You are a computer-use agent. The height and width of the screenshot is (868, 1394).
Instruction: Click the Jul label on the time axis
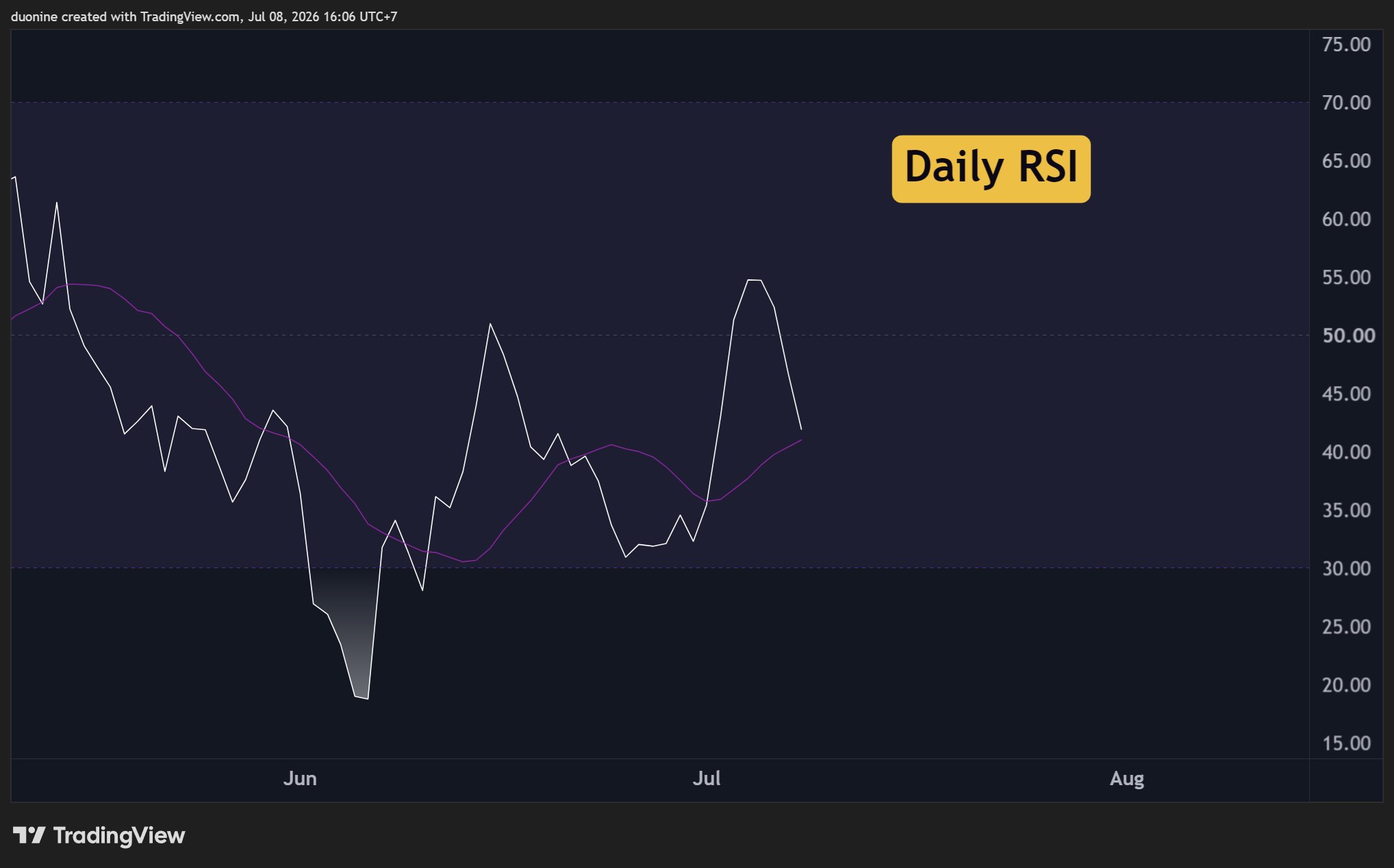707,778
